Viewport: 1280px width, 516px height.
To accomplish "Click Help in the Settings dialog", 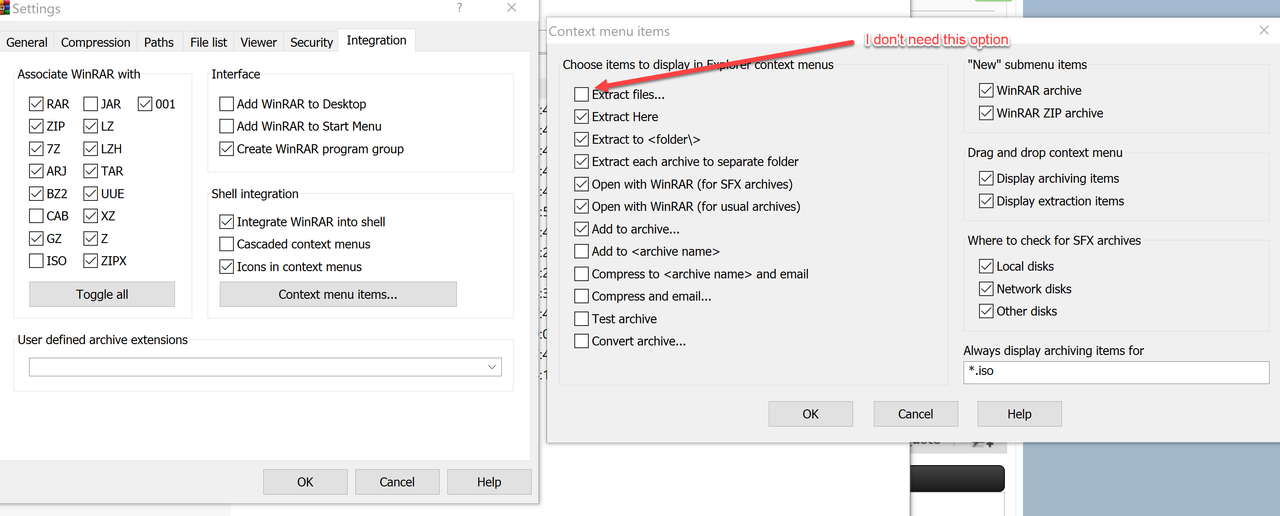I will pyautogui.click(x=489, y=482).
